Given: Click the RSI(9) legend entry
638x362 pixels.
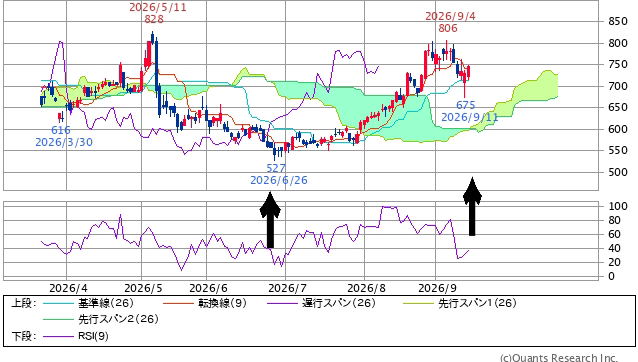Looking at the screenshot, I should (x=93, y=336).
